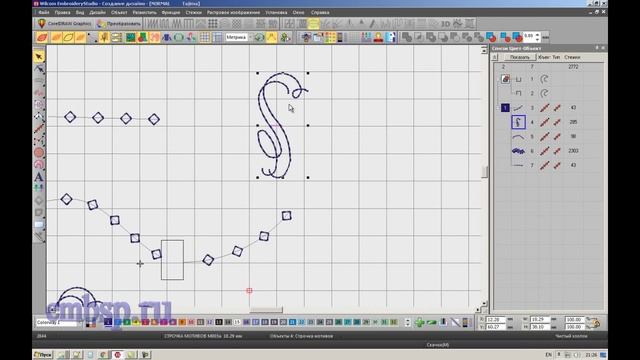Click the top-right selection handle of S-curve
The image size is (640, 360).
pos(308,73)
